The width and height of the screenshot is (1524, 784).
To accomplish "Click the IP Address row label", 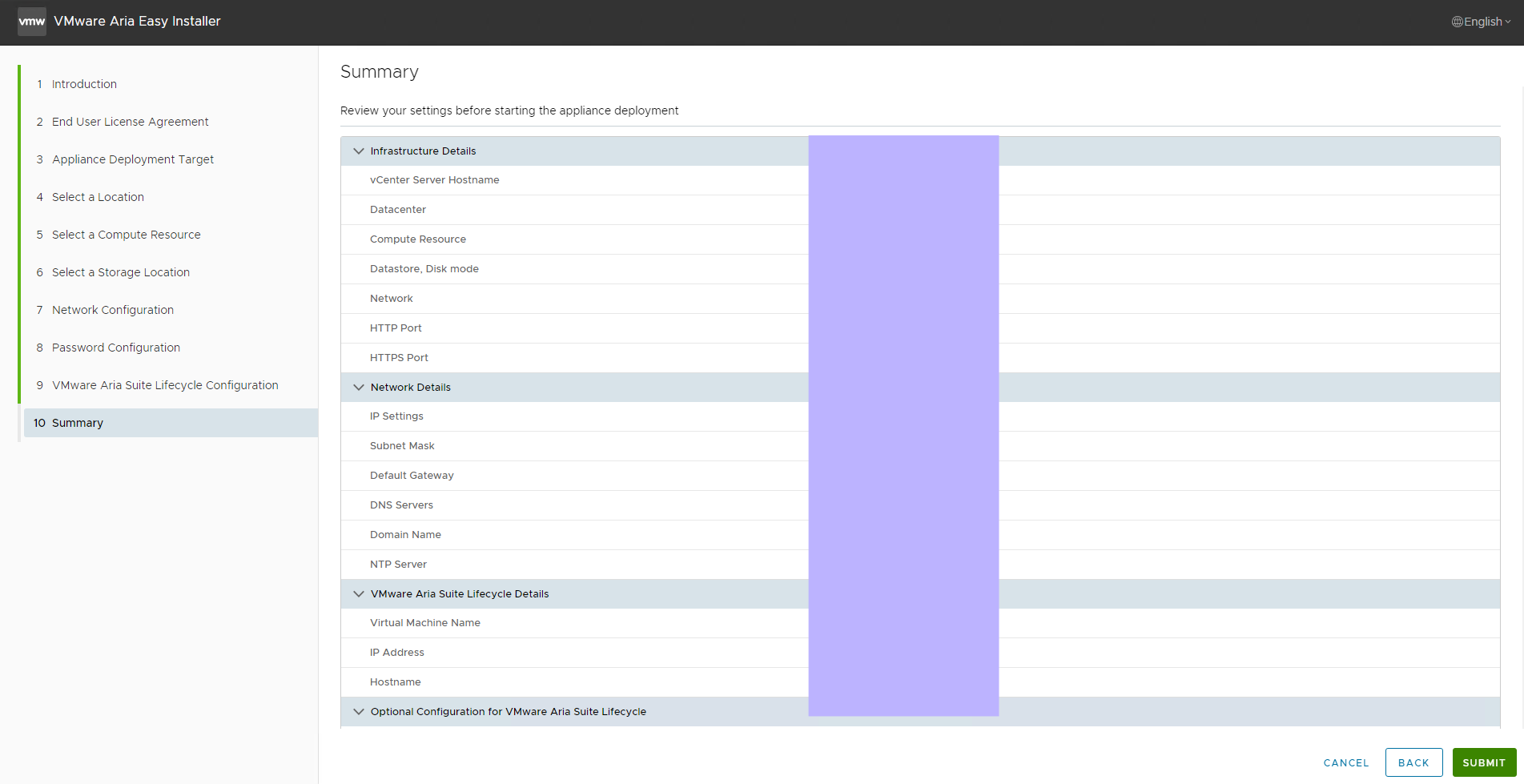I will pos(397,653).
